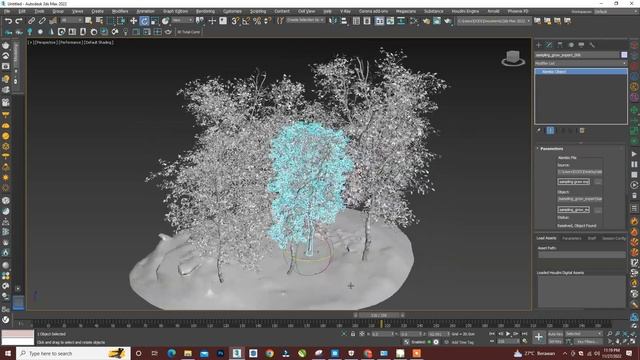Screen dimensions: 640x360
Task: Click the object color swatch
Action: click(624, 55)
